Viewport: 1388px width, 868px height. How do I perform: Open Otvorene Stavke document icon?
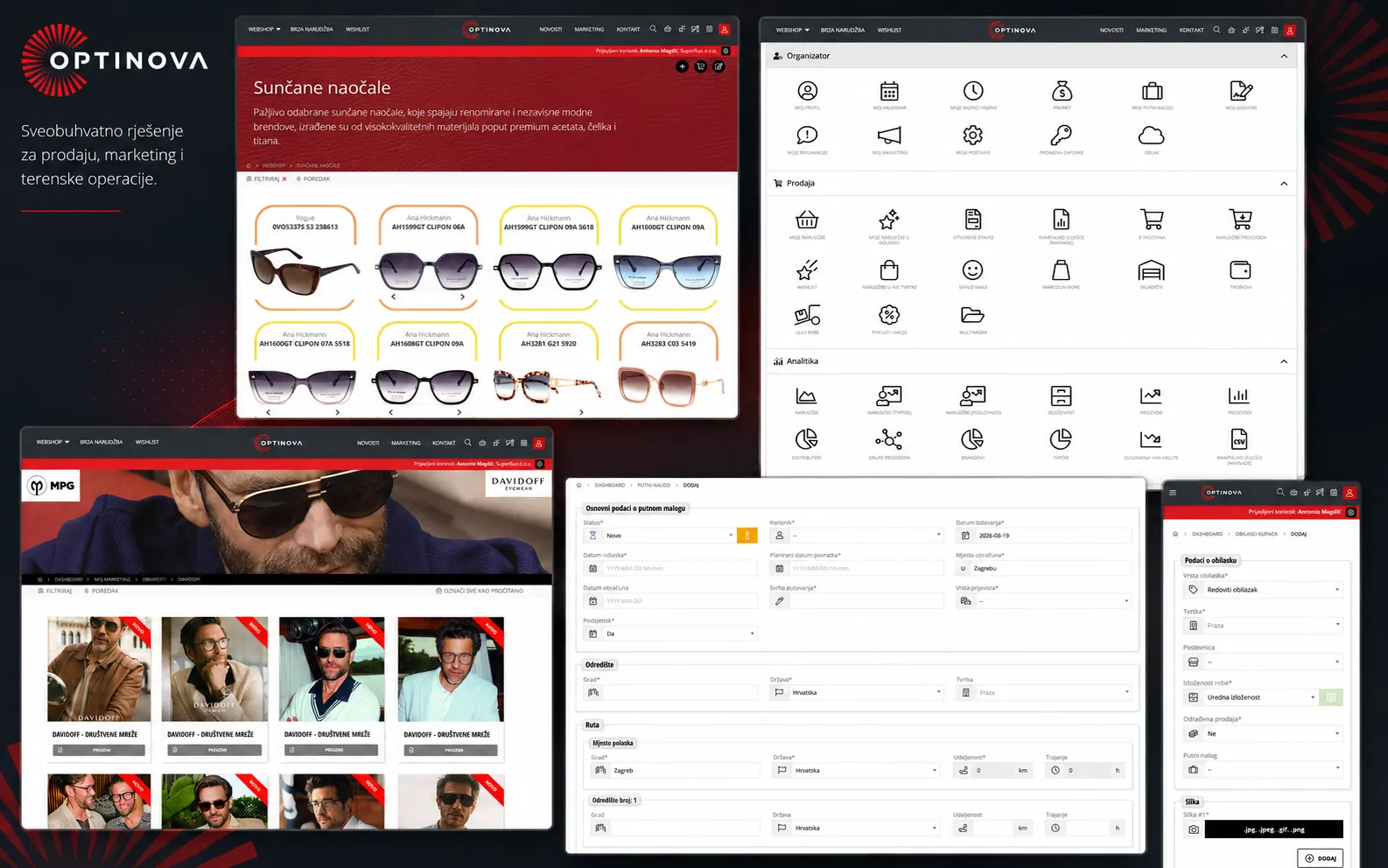tap(973, 219)
